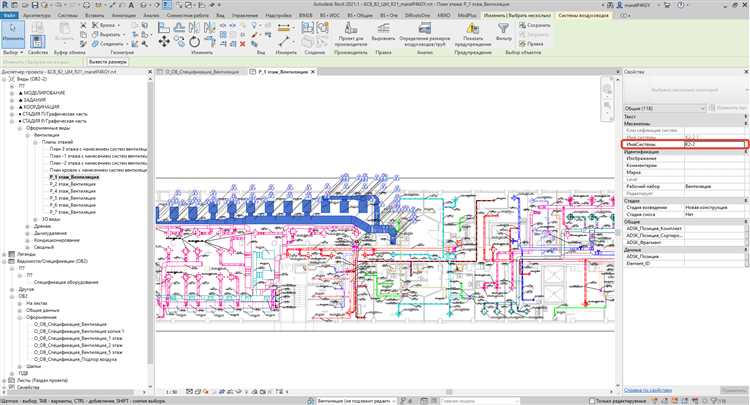Open the Выбор dropdown under Modify
Screen dimensions: 750x405
click(x=13, y=52)
